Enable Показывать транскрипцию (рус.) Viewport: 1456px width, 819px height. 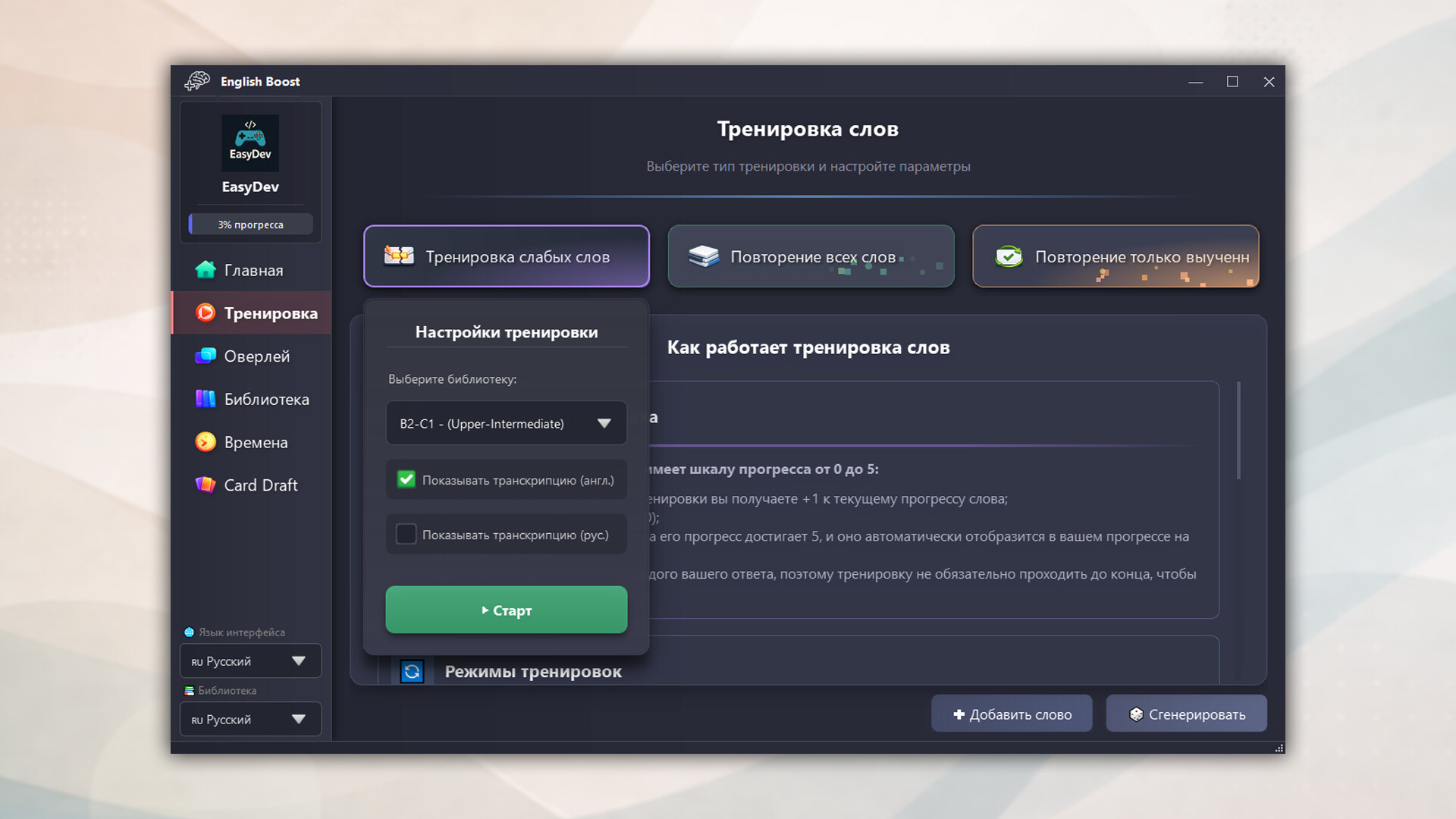[x=406, y=534]
